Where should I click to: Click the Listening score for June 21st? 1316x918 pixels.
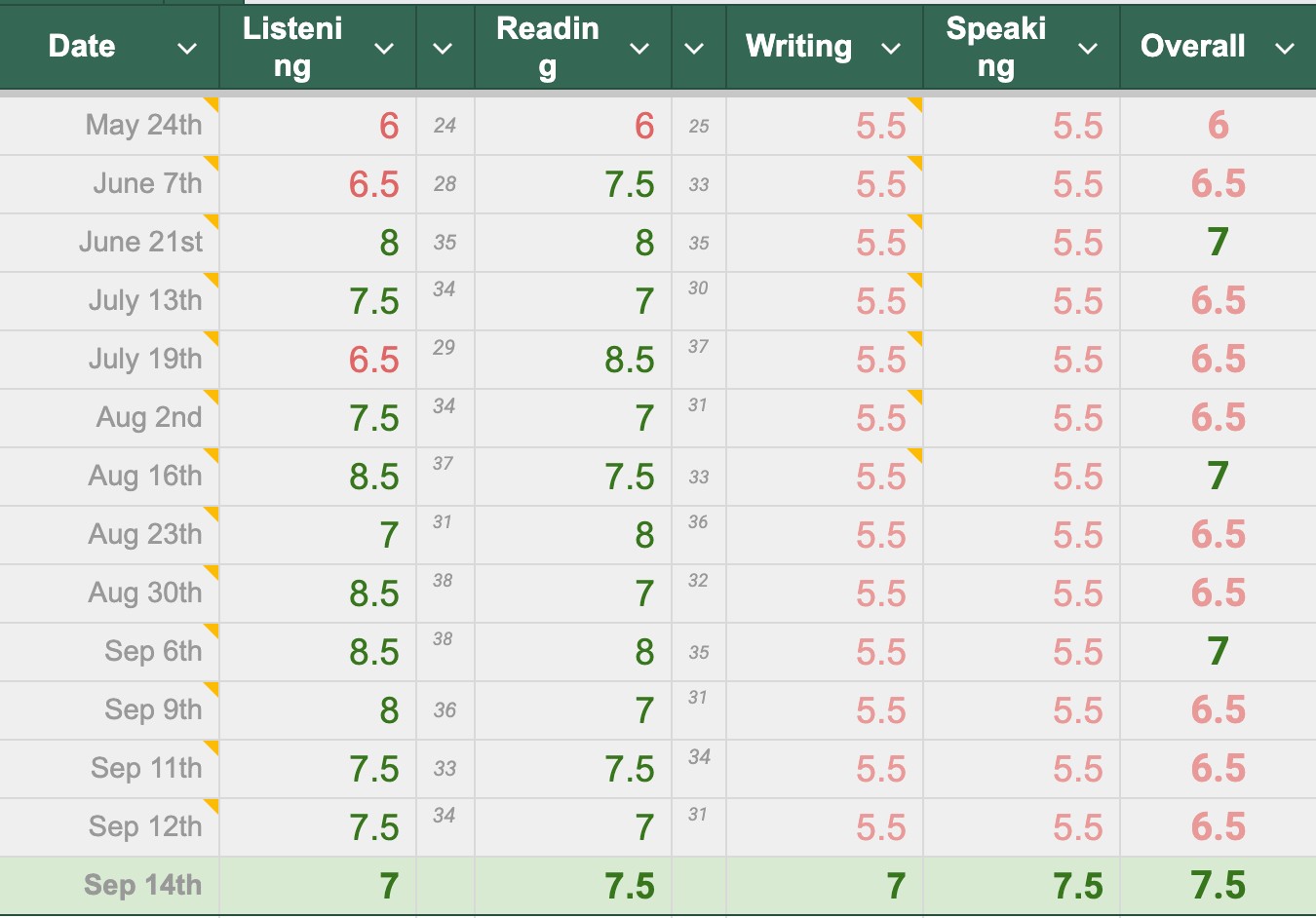tap(389, 243)
